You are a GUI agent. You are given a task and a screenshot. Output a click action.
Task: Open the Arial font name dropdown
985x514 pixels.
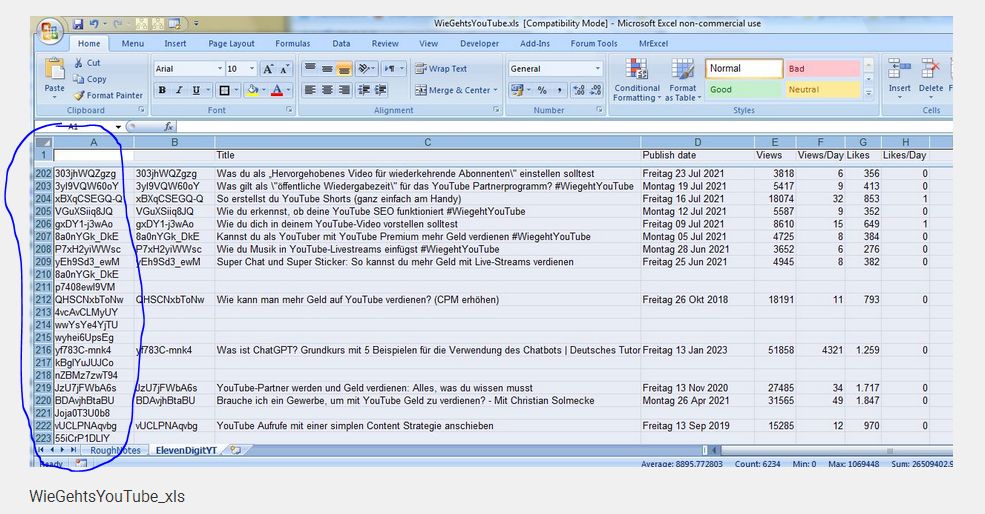point(220,68)
